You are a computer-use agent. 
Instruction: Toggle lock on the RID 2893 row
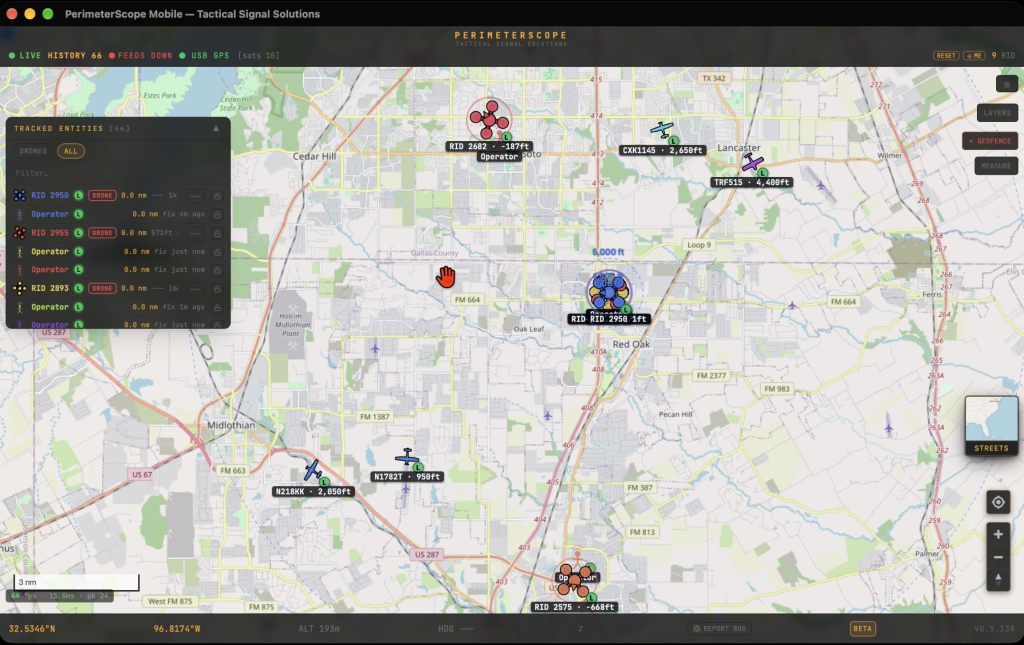click(217, 289)
